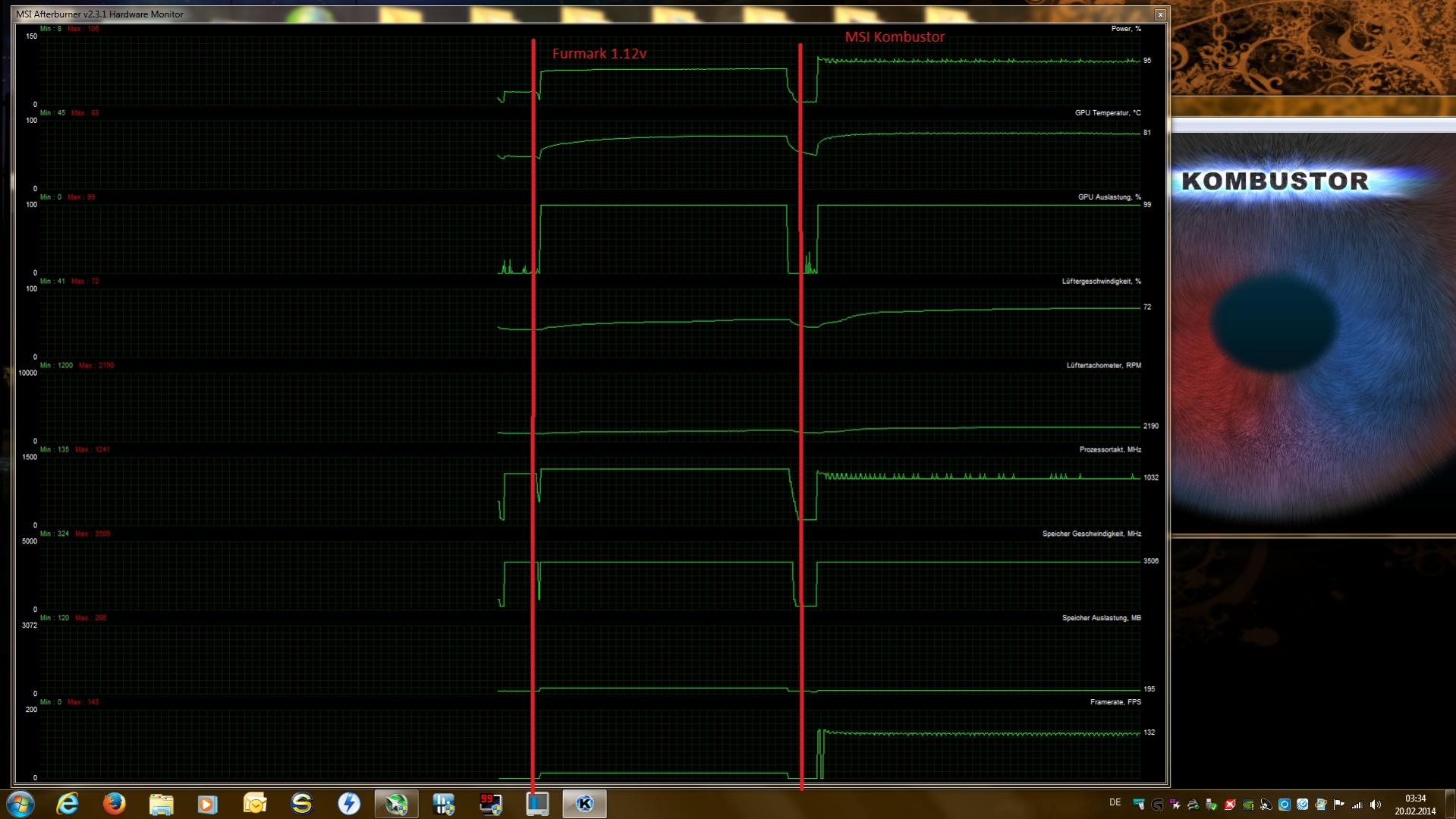1456x819 pixels.
Task: Open the red 99 monitor taskbar icon
Action: (490, 804)
